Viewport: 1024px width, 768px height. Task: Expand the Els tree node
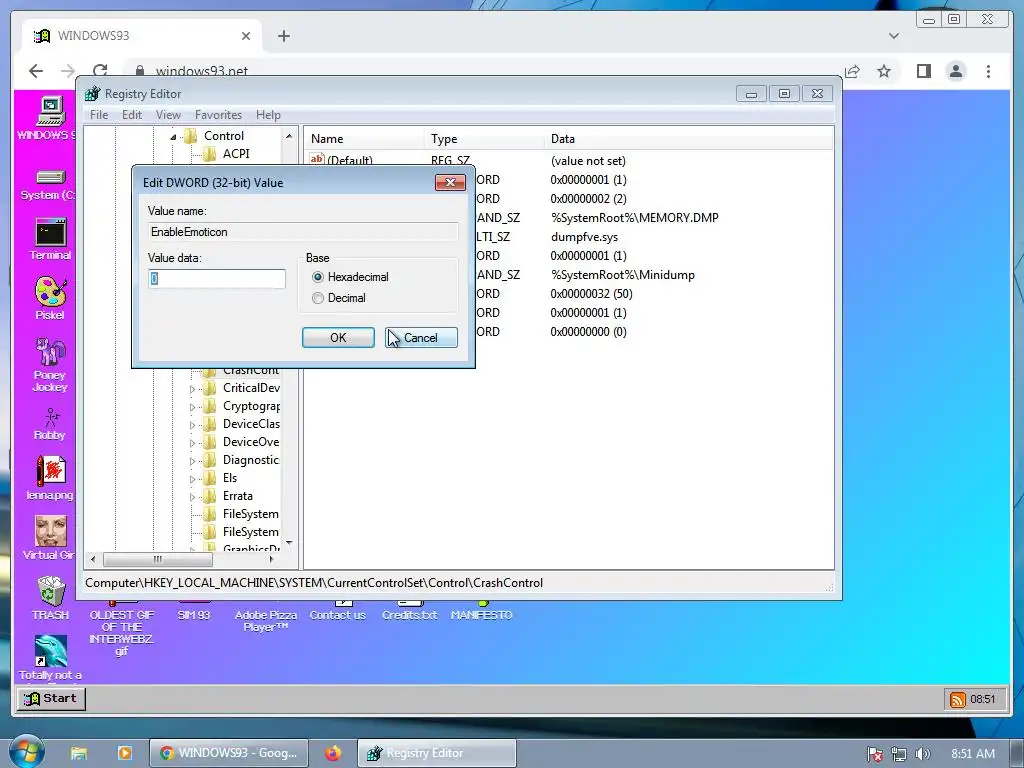point(192,479)
